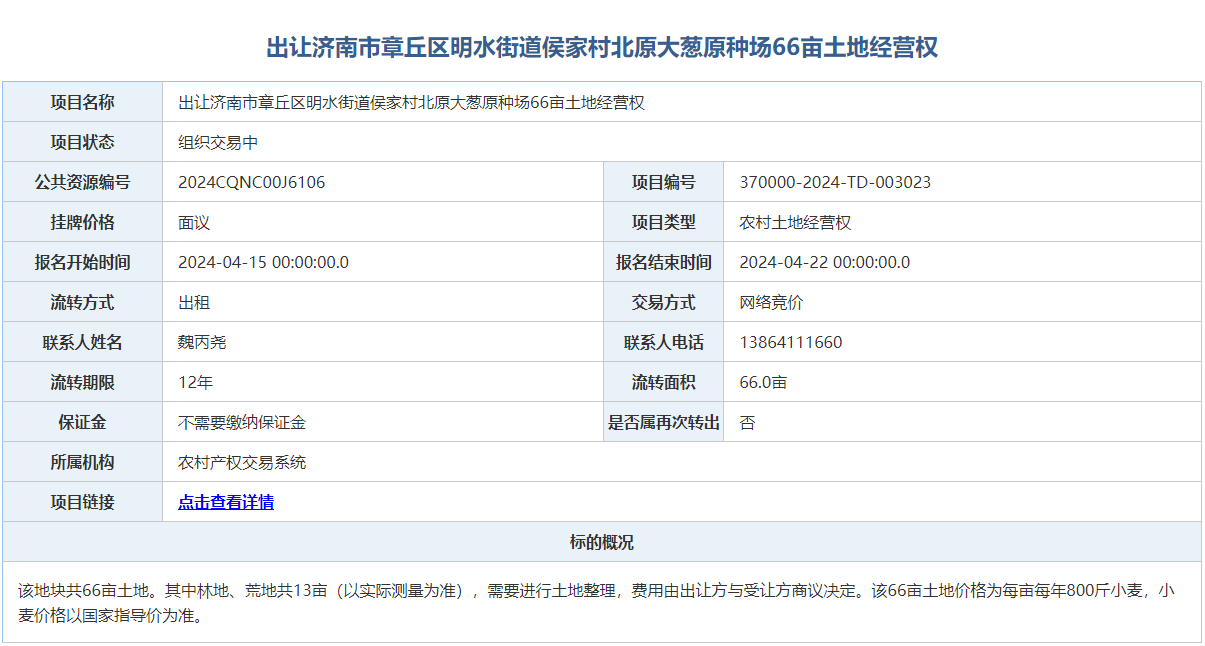Click the 流转方式 label
This screenshot has width=1205, height=646.
pyautogui.click(x=83, y=302)
